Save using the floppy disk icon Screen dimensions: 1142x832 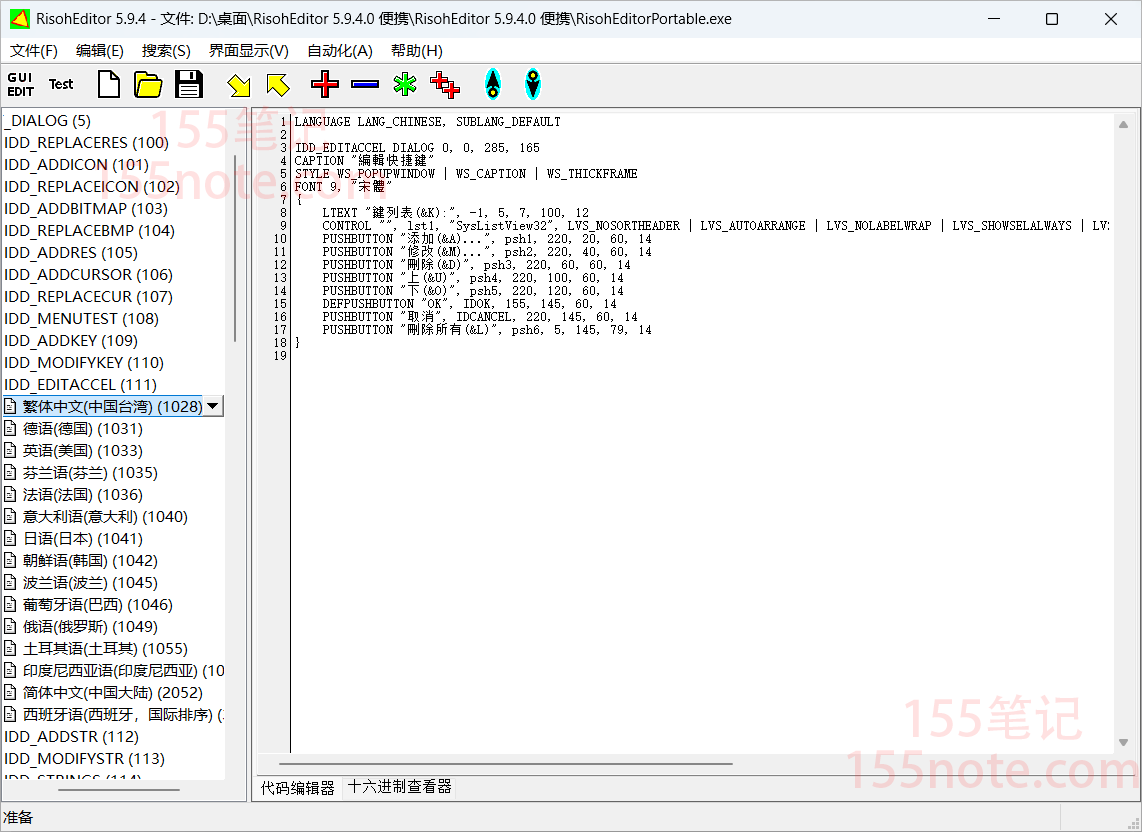click(189, 85)
